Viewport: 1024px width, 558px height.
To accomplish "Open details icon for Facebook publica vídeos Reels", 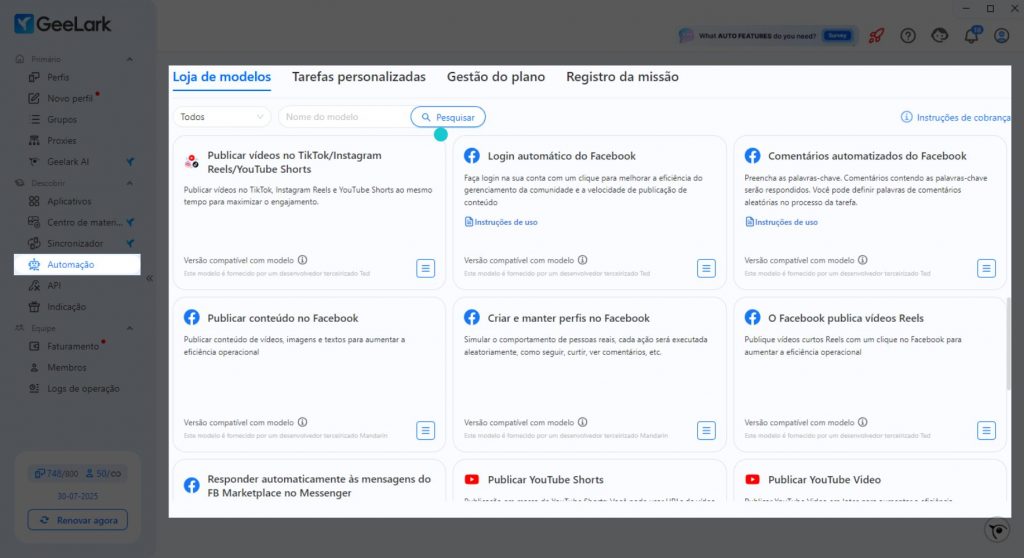I will (986, 430).
